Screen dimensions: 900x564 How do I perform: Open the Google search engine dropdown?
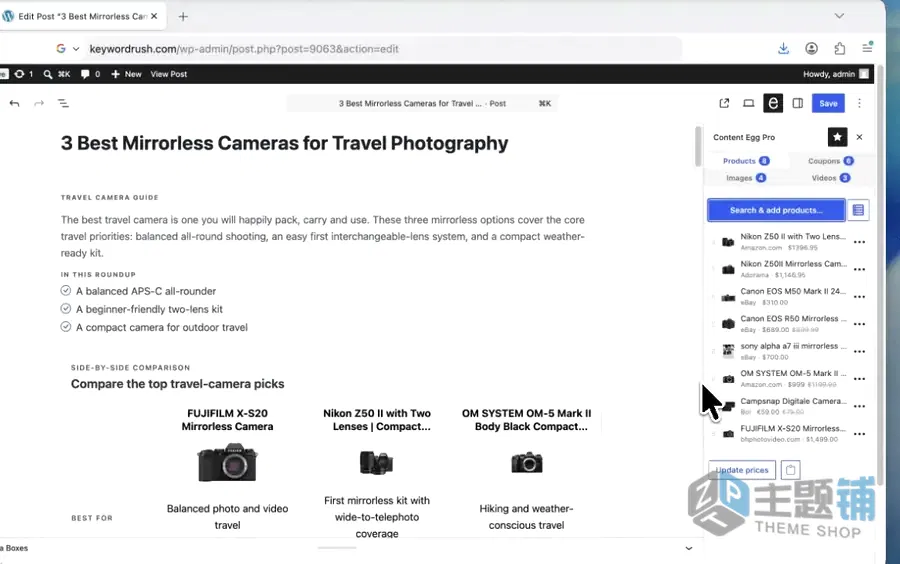pyautogui.click(x=67, y=49)
